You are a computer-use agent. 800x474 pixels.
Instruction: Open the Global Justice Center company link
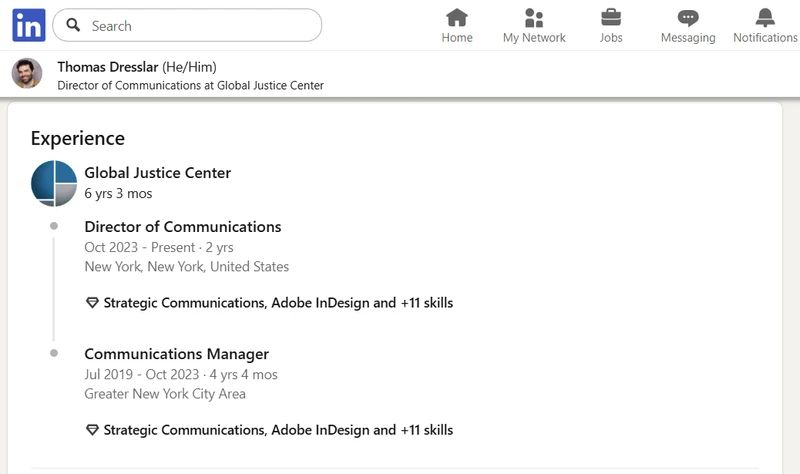pyautogui.click(x=157, y=173)
